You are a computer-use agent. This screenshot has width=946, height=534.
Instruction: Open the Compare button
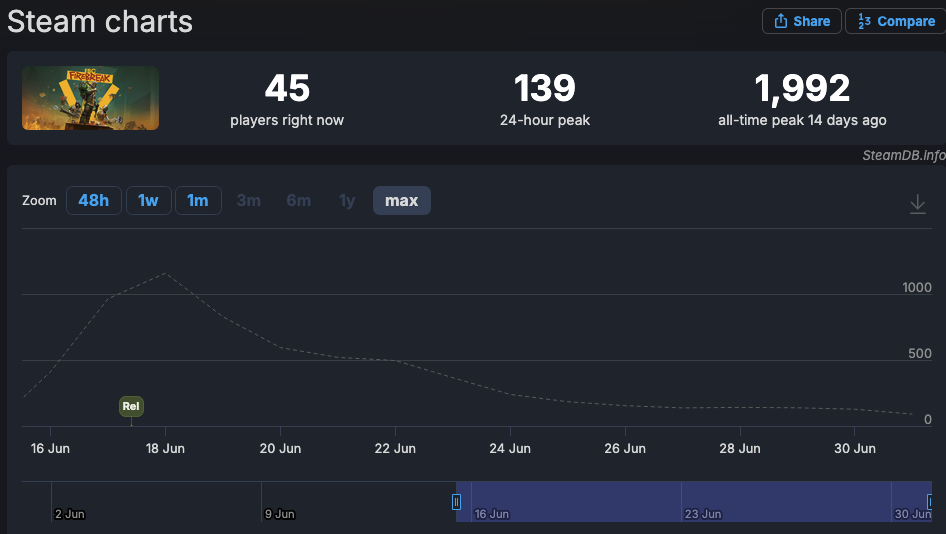click(x=896, y=21)
